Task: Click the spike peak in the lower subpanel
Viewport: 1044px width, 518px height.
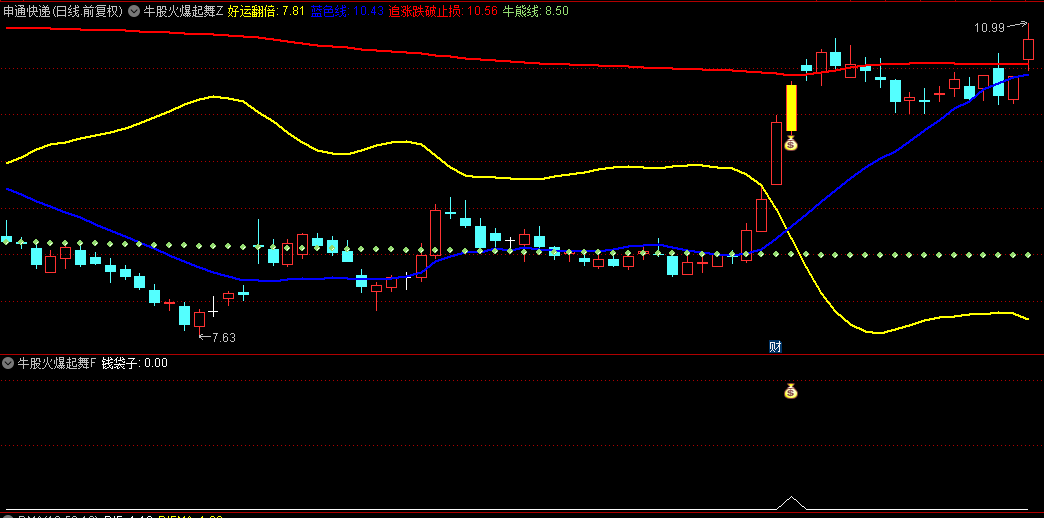Action: coord(791,497)
